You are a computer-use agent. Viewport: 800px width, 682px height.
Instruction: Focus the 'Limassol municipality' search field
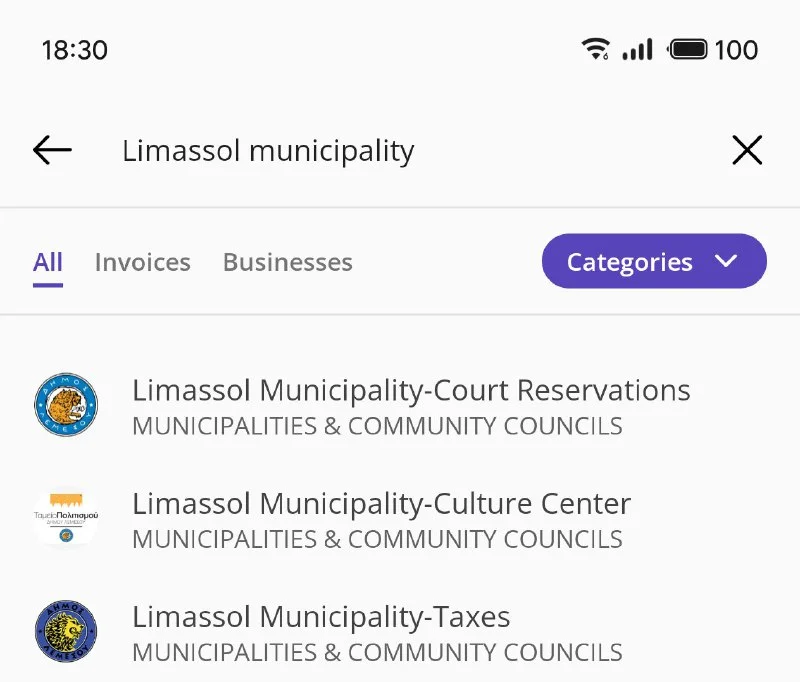(400, 151)
